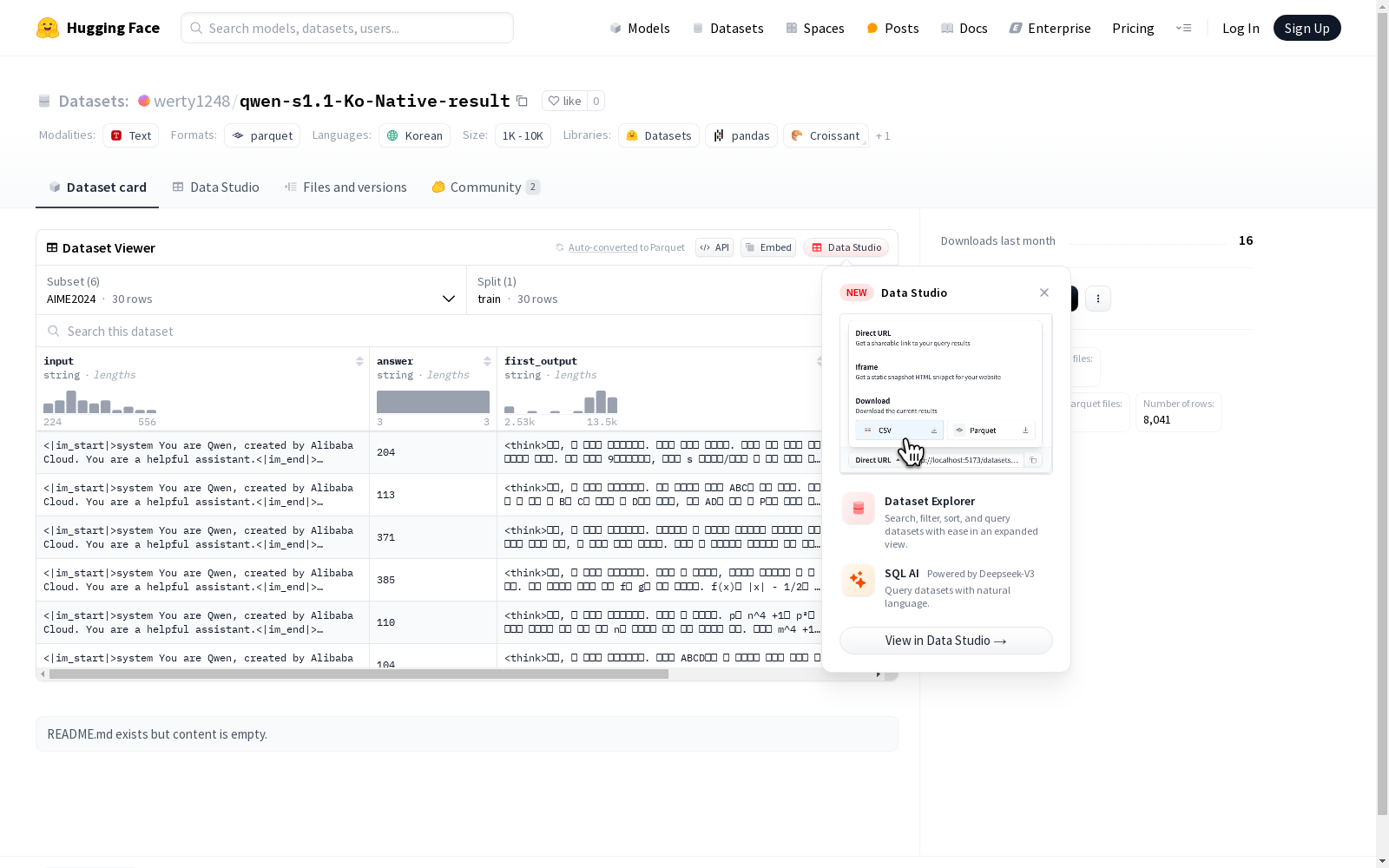Select the answer cell containing 385

pos(433,580)
